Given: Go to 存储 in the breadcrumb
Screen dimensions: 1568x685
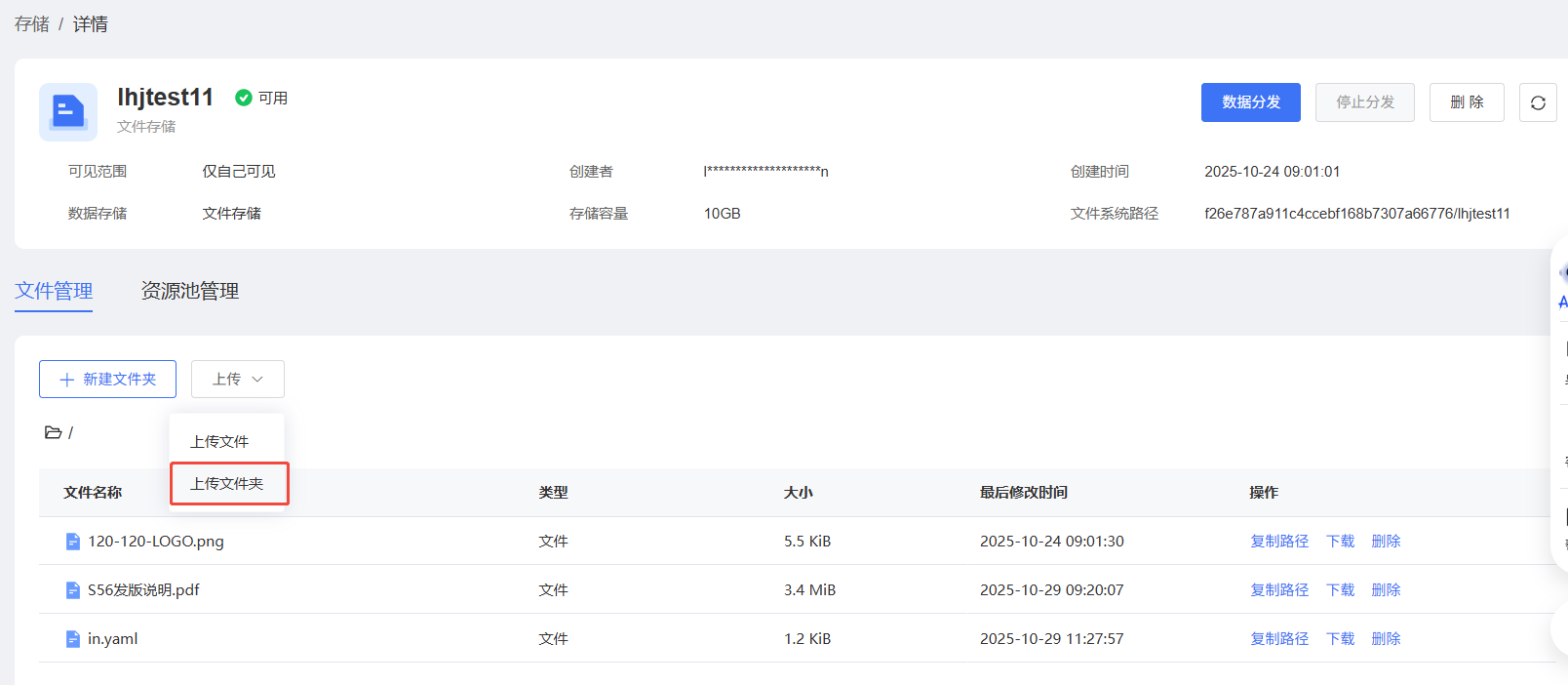Looking at the screenshot, I should point(32,24).
